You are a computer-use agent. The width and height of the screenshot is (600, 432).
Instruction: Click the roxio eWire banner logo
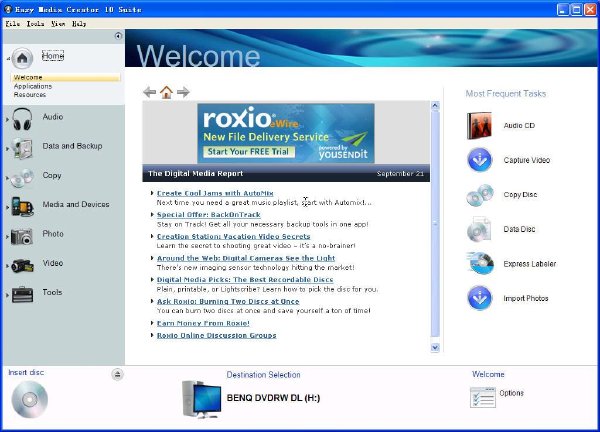[250, 118]
